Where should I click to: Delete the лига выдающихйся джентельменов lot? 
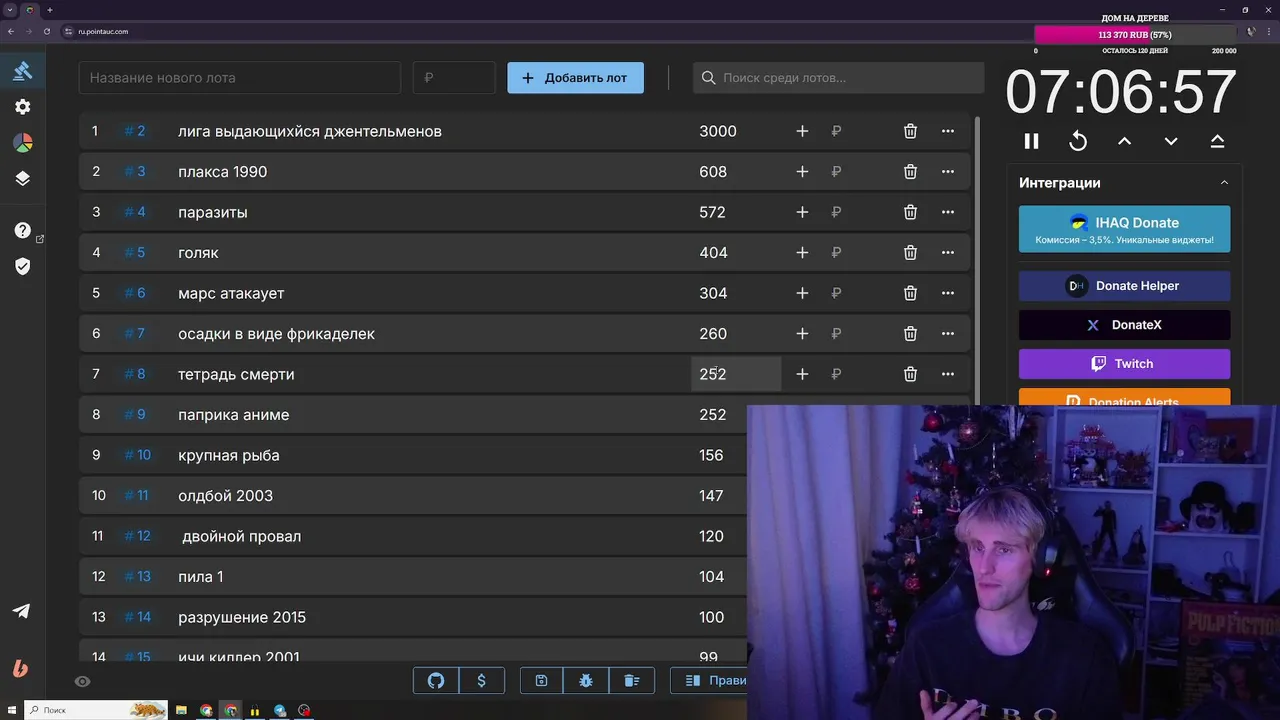[x=910, y=131]
